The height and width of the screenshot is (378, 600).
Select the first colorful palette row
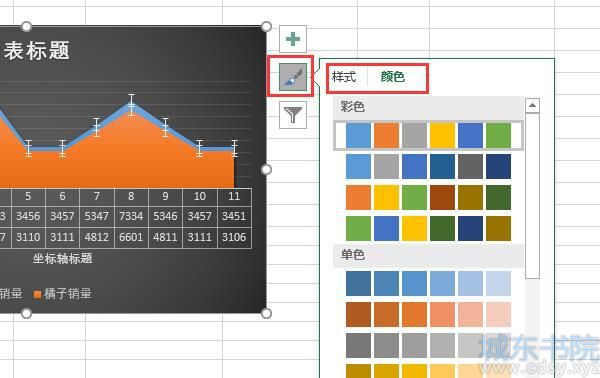pyautogui.click(x=428, y=135)
